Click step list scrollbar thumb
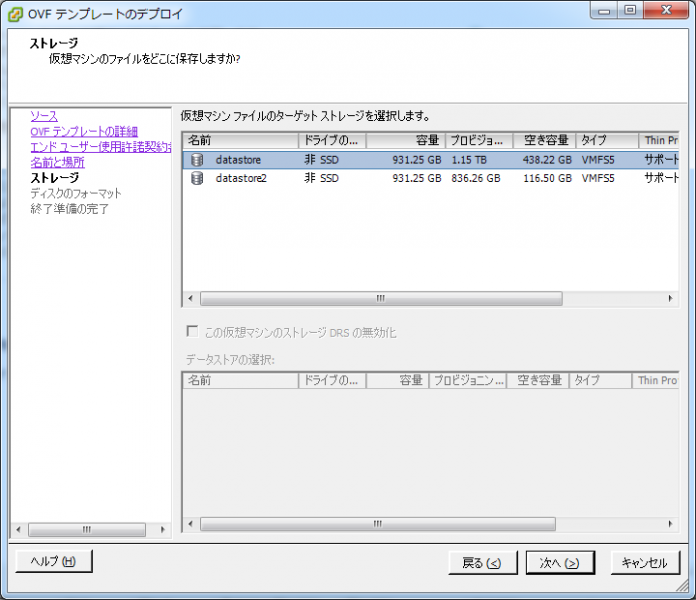This screenshot has width=696, height=600. coord(87,529)
